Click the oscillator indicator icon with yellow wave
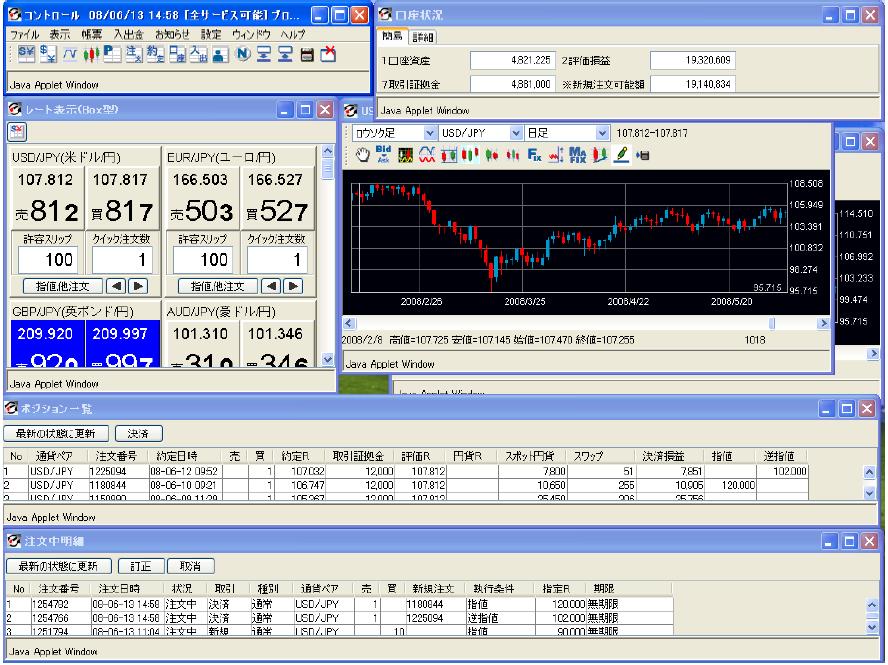 click(405, 155)
